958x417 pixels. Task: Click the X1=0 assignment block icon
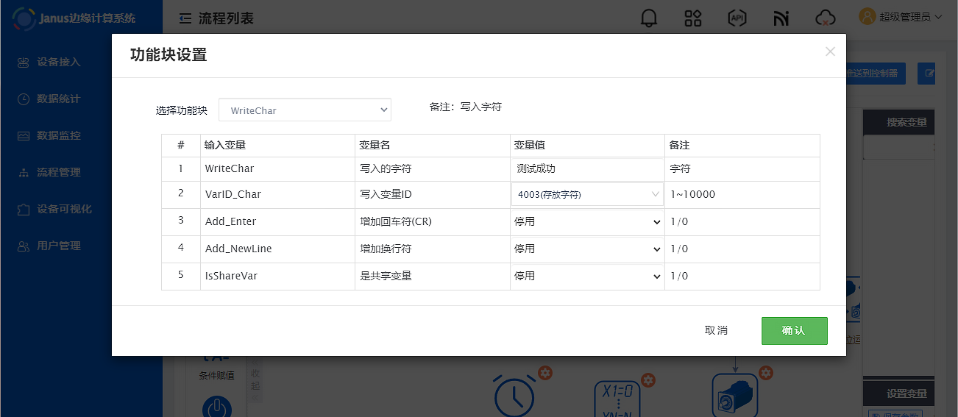[x=616, y=399]
